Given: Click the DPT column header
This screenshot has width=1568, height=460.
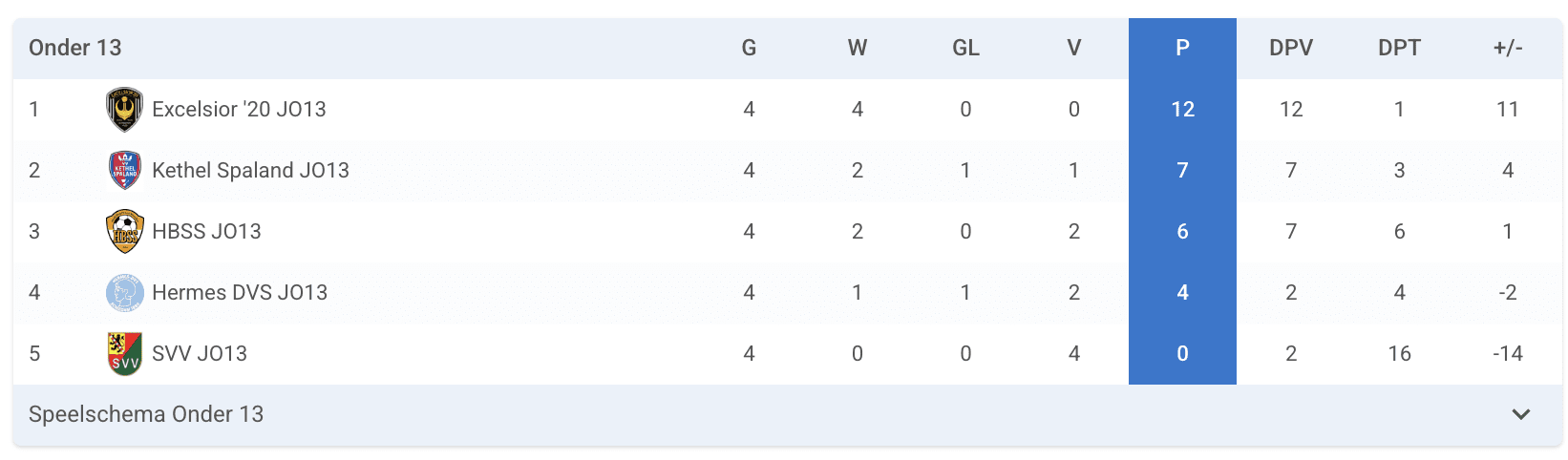Looking at the screenshot, I should click(x=1399, y=49).
